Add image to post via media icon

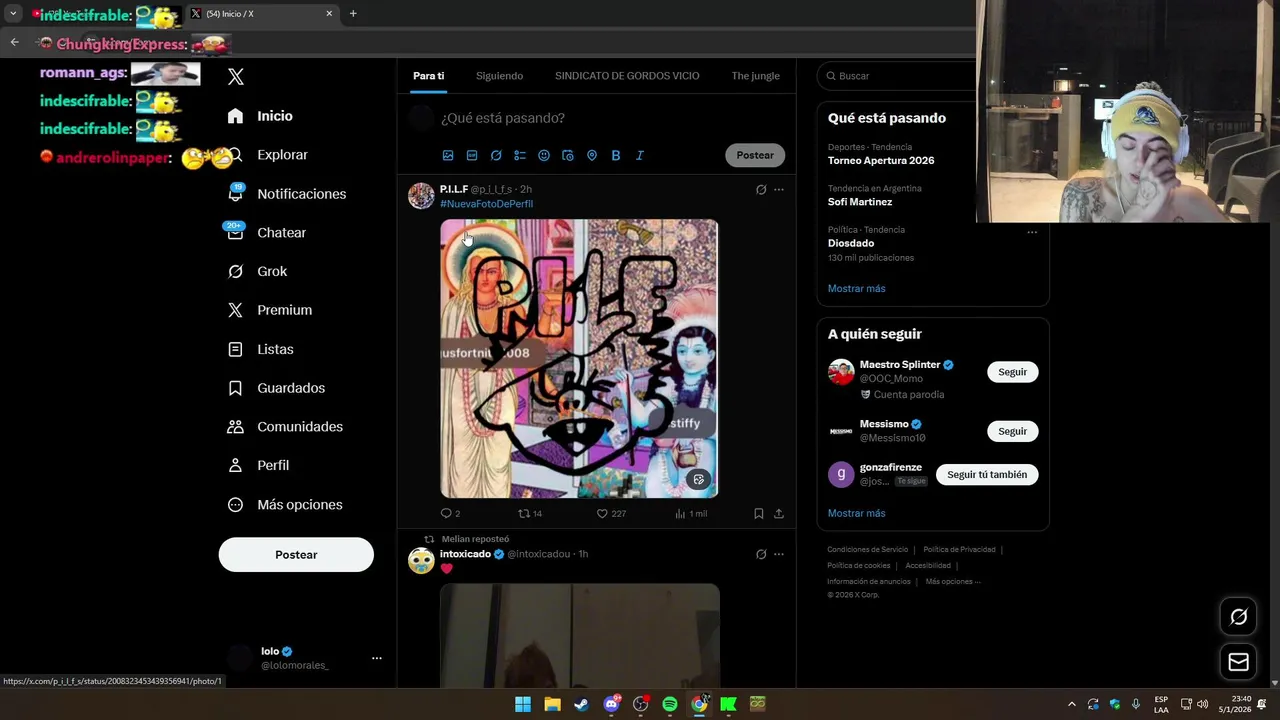tap(448, 155)
